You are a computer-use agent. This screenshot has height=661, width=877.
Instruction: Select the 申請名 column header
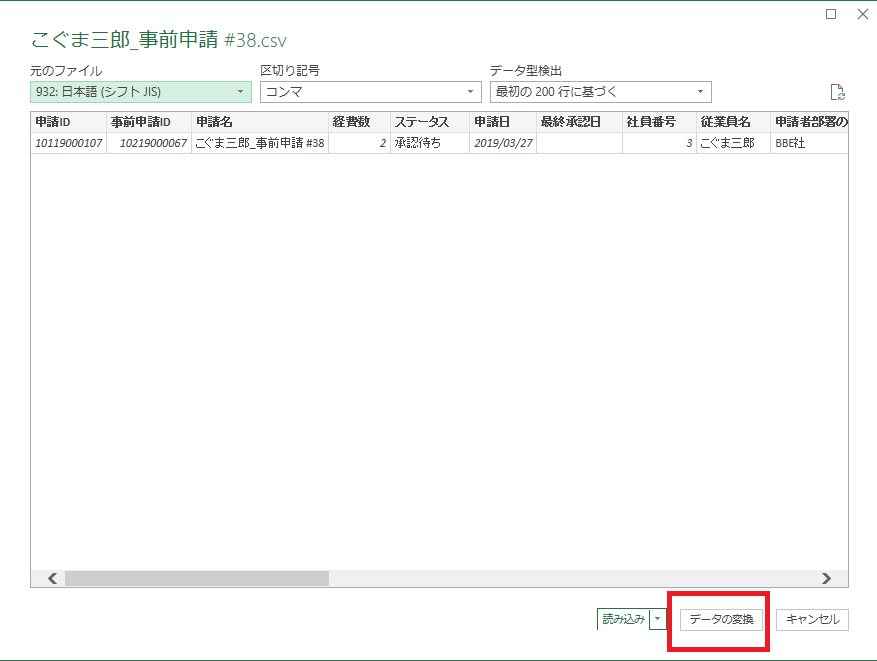260,122
